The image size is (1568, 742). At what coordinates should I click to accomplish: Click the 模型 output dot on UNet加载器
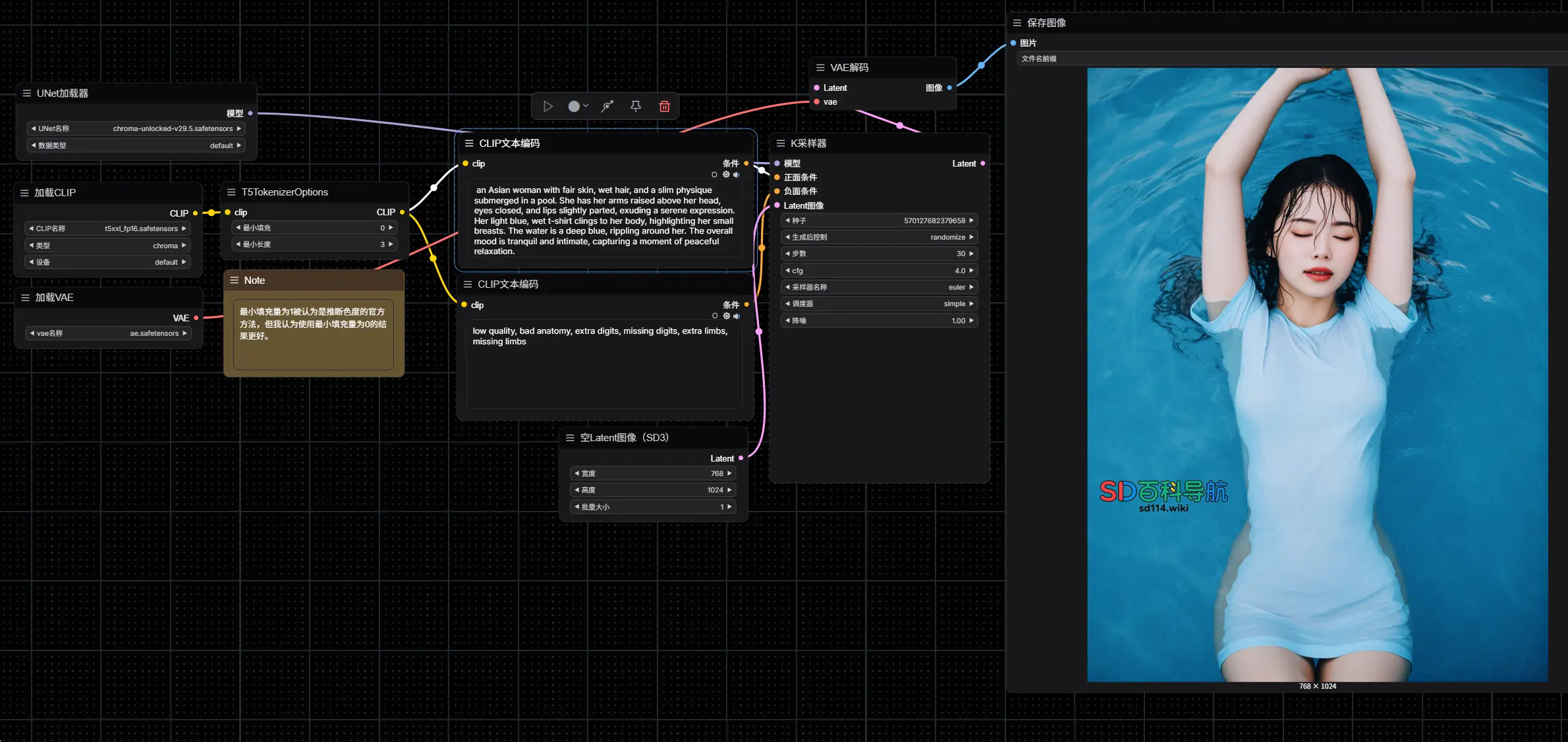tap(250, 113)
